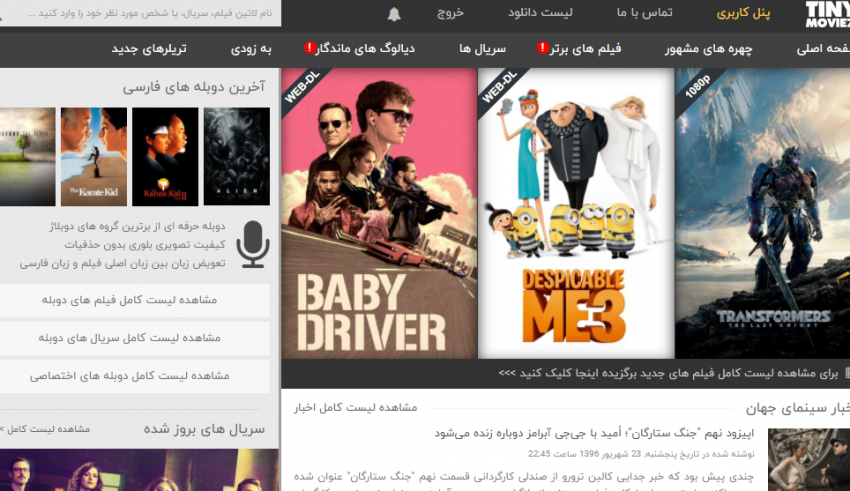Click the news post date line 23 شهریور 1396

(x=641, y=454)
